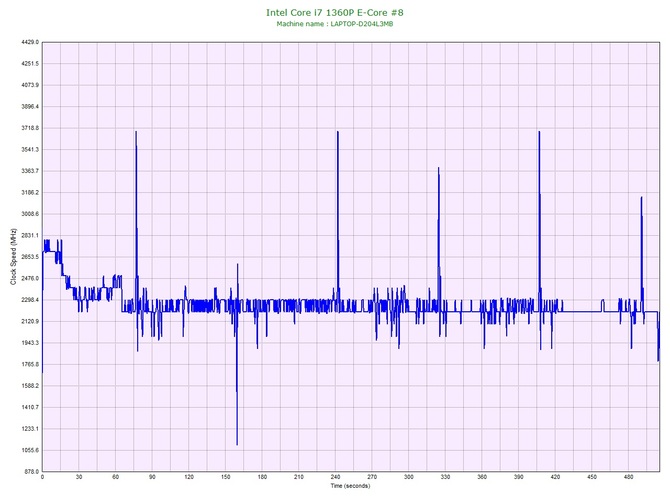Viewport: 670px width, 503px height.
Task: Click the 2653.5 y-axis value
Action: coord(30,257)
